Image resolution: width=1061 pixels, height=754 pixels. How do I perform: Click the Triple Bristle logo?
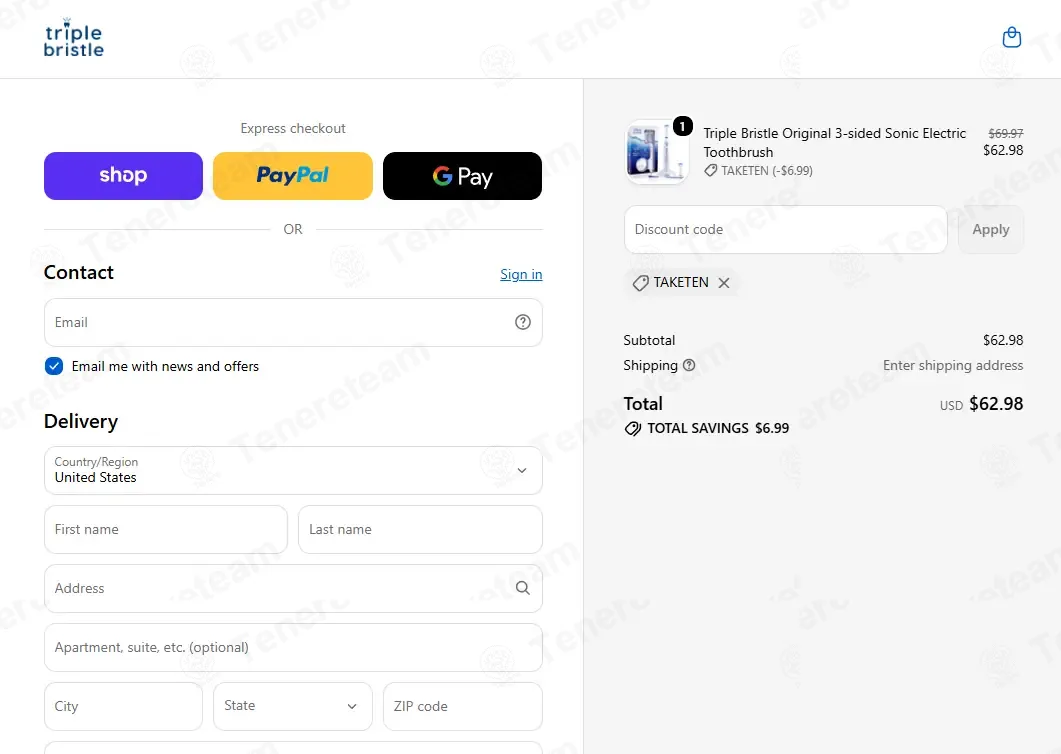pyautogui.click(x=74, y=38)
